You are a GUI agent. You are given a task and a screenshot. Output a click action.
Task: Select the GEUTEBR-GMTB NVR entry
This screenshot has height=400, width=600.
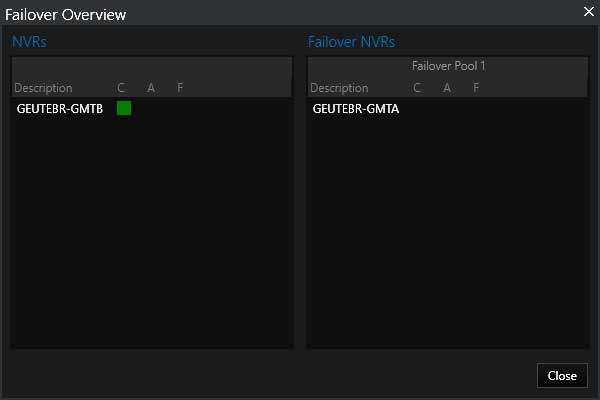coord(60,109)
